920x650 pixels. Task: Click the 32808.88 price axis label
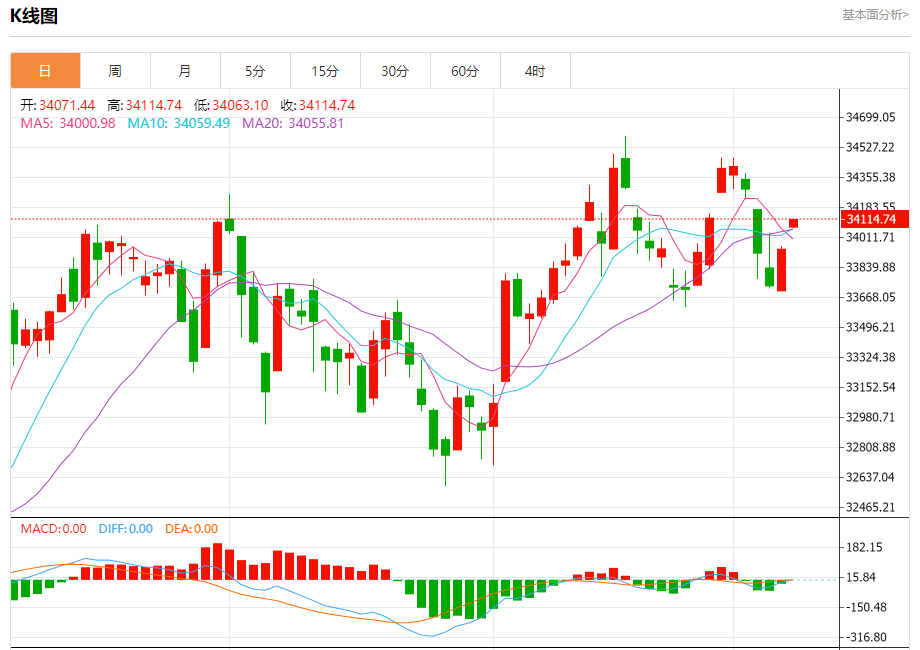point(871,447)
